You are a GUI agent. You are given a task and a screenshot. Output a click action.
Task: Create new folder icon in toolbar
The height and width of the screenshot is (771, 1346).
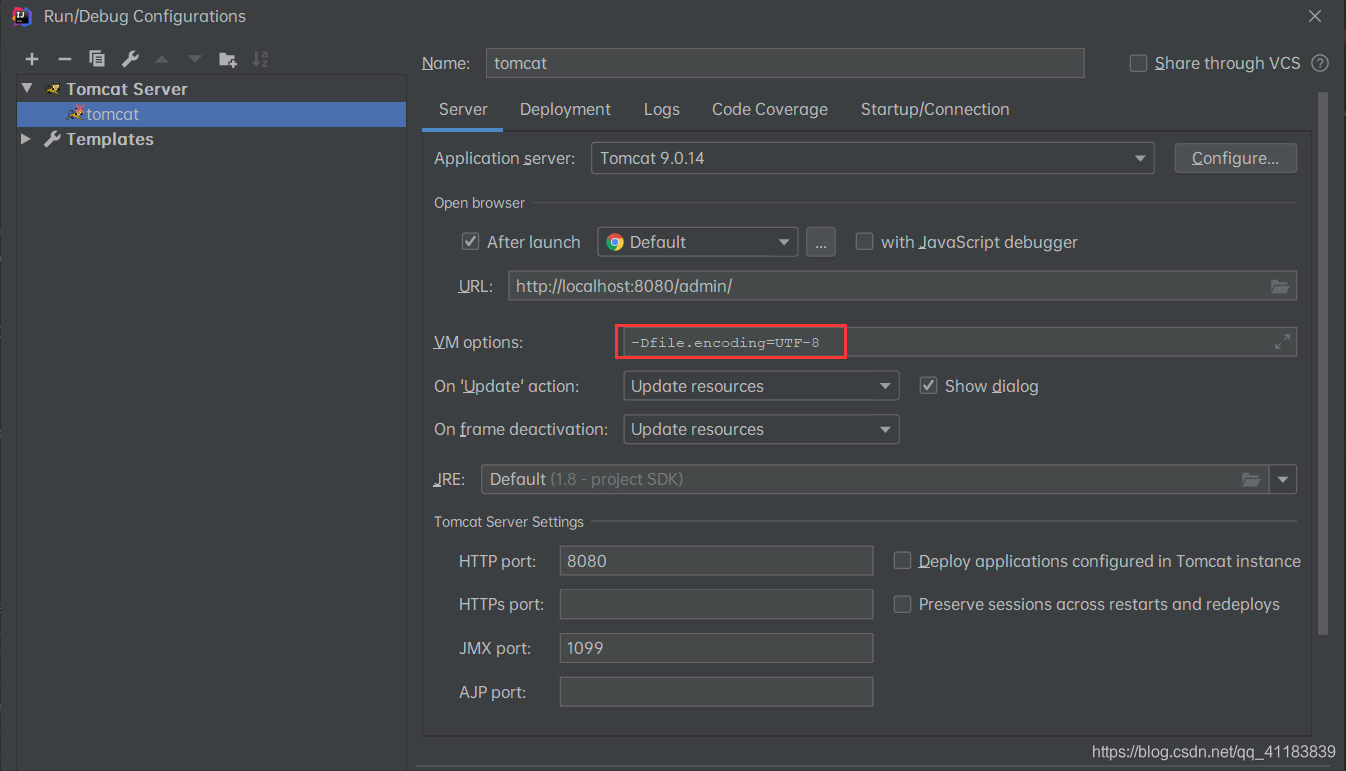[228, 59]
